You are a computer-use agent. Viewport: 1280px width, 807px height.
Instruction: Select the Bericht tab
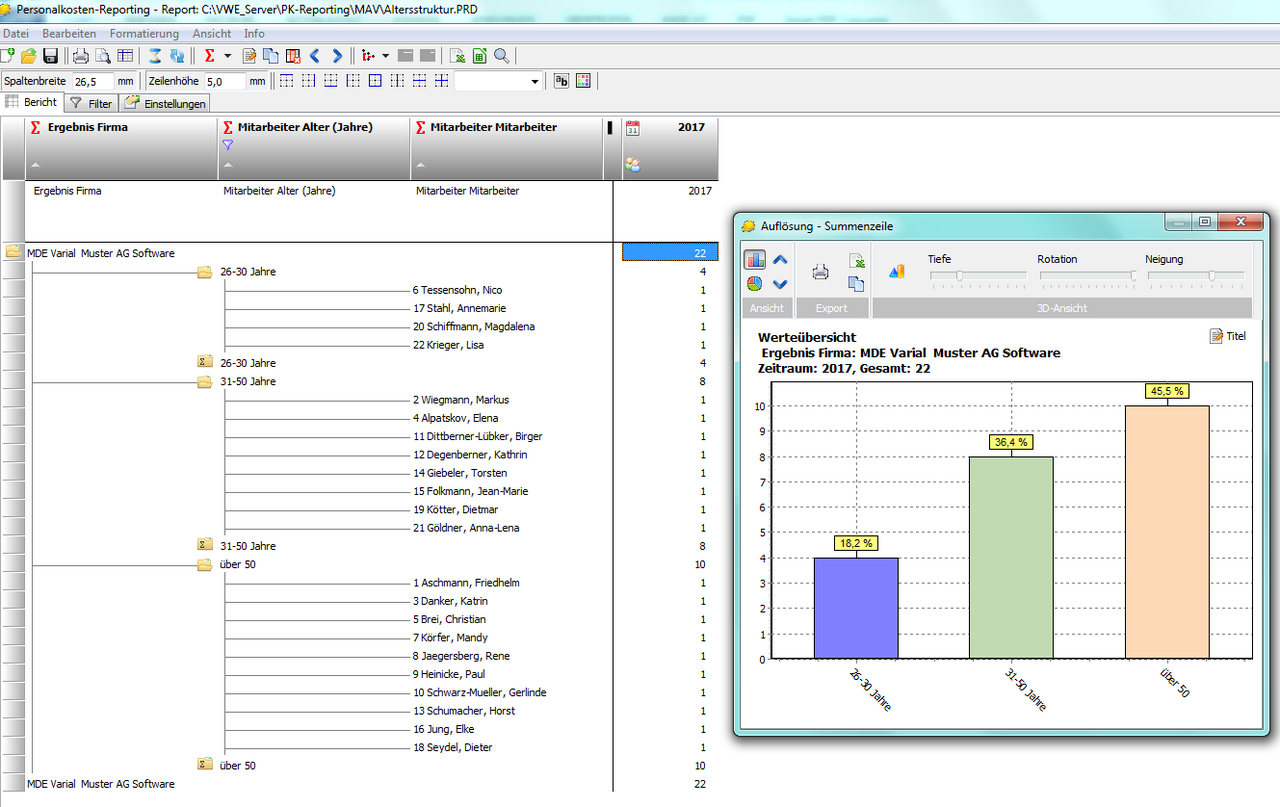coord(32,102)
